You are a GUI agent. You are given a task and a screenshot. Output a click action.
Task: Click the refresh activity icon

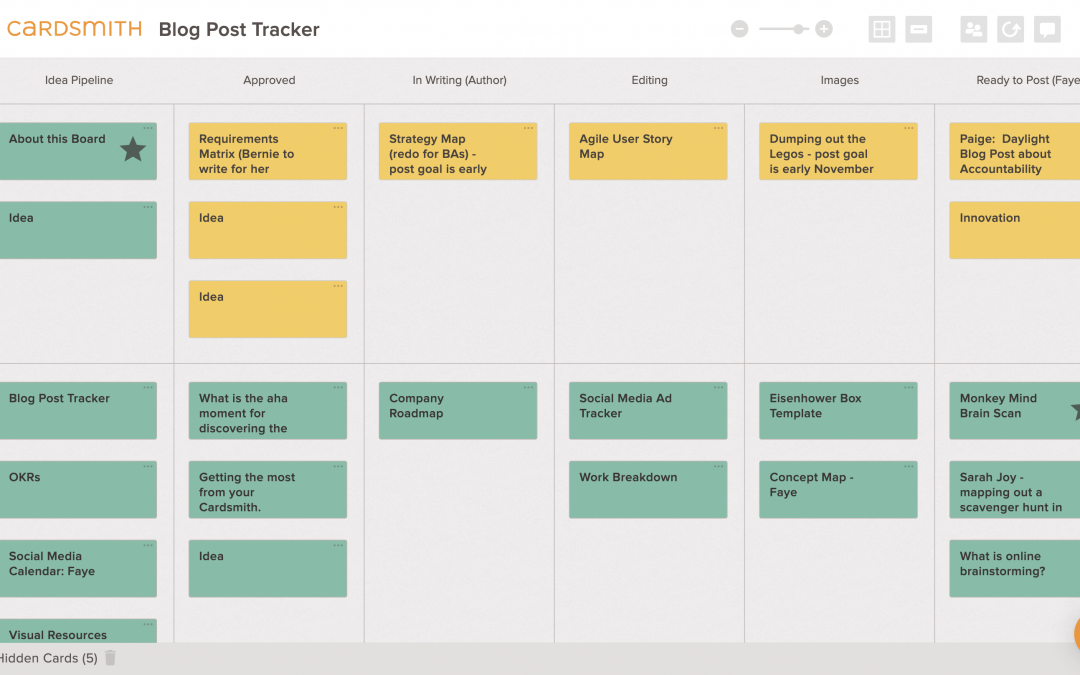(1010, 30)
